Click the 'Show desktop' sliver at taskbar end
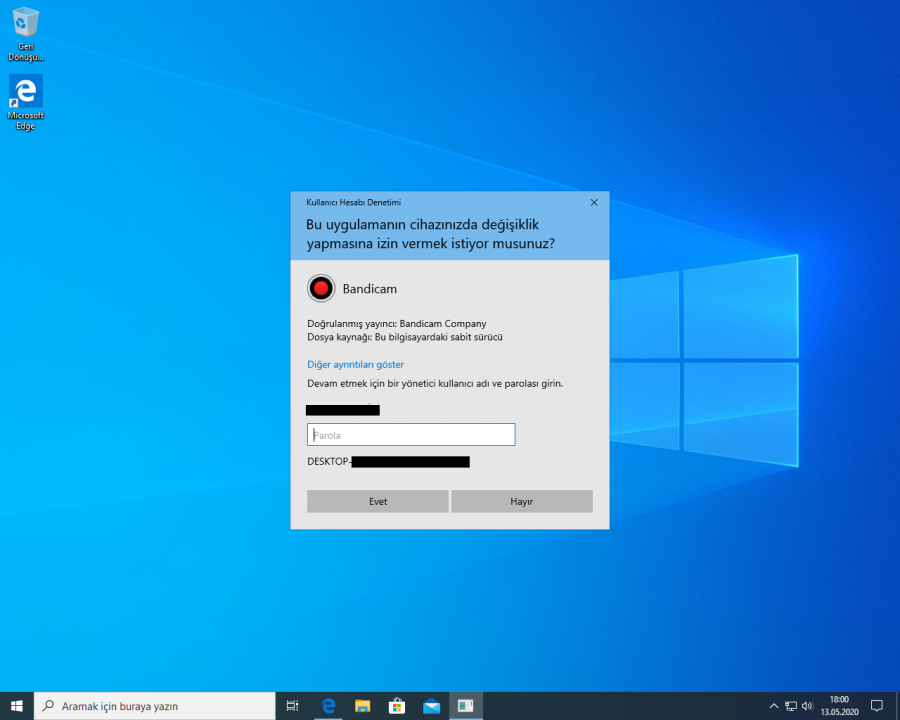 click(x=897, y=706)
